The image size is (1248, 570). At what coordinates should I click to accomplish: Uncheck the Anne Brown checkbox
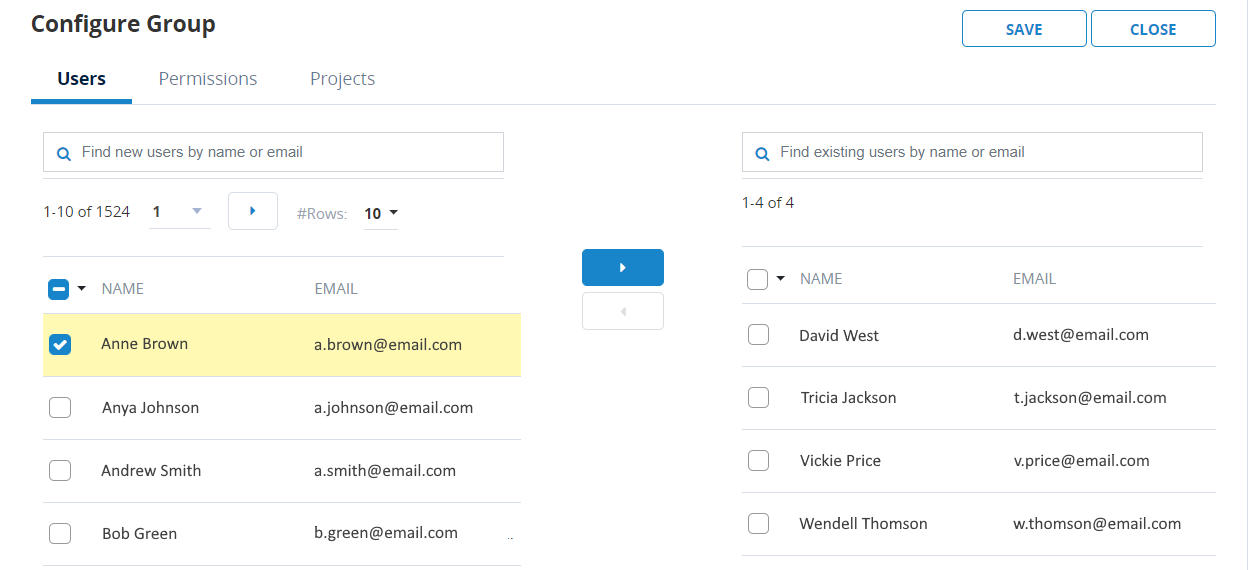tap(60, 345)
